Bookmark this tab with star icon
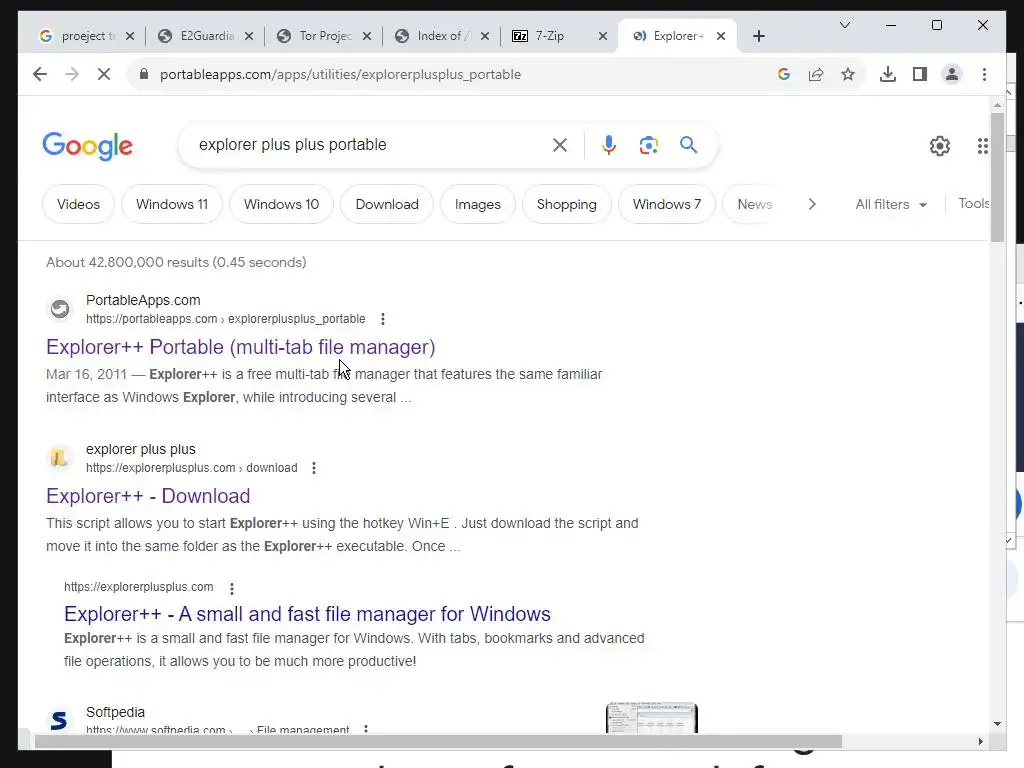The height and width of the screenshot is (768, 1024). [x=848, y=74]
